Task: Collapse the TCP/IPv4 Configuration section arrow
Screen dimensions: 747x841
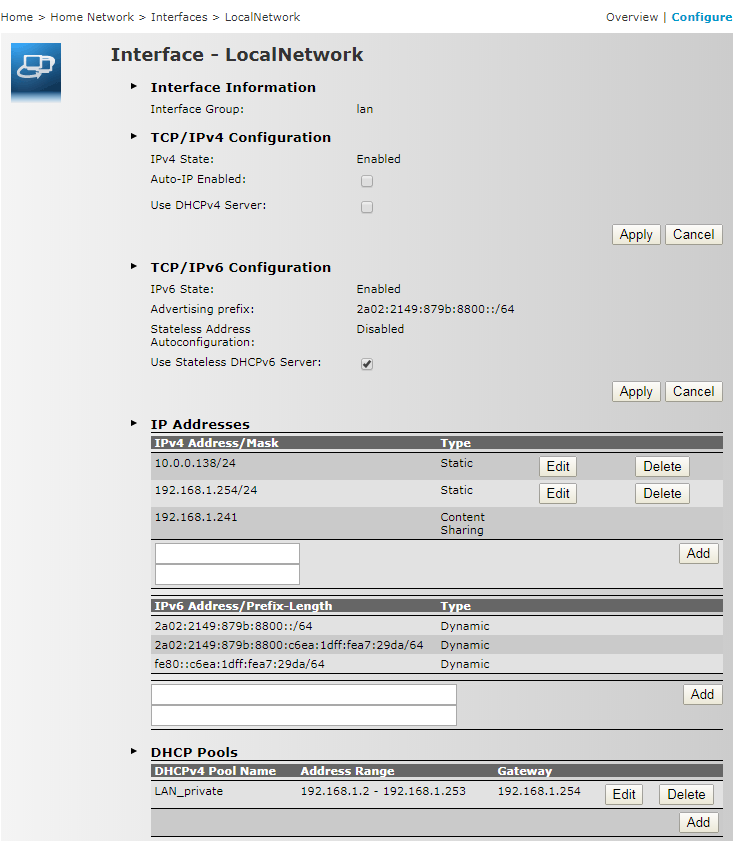Action: tap(134, 137)
